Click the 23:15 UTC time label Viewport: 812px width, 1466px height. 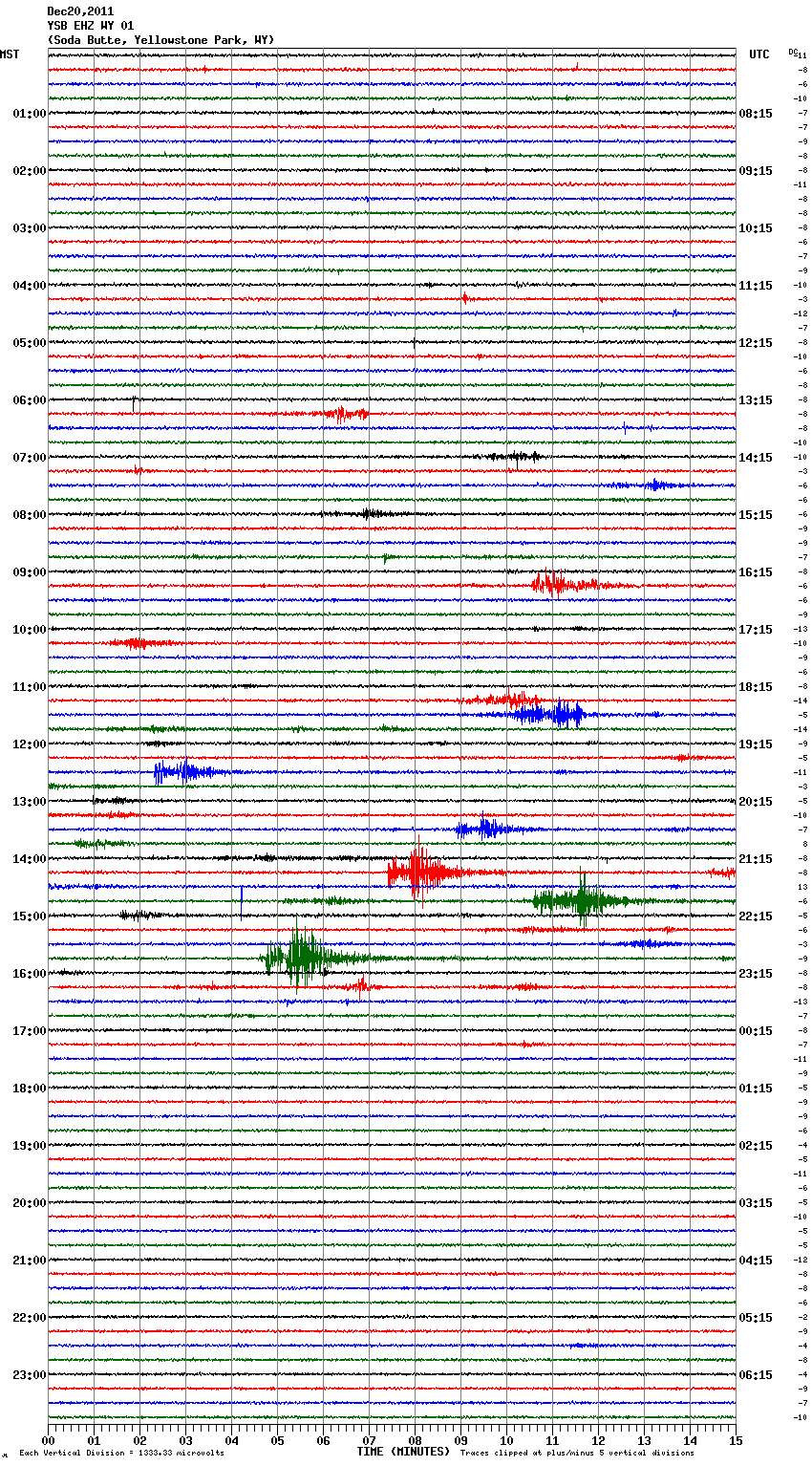click(756, 974)
